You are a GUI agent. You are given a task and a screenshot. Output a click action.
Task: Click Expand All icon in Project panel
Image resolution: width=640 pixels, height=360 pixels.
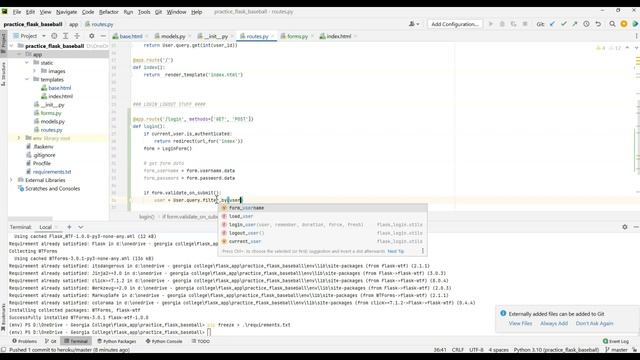(x=65, y=36)
